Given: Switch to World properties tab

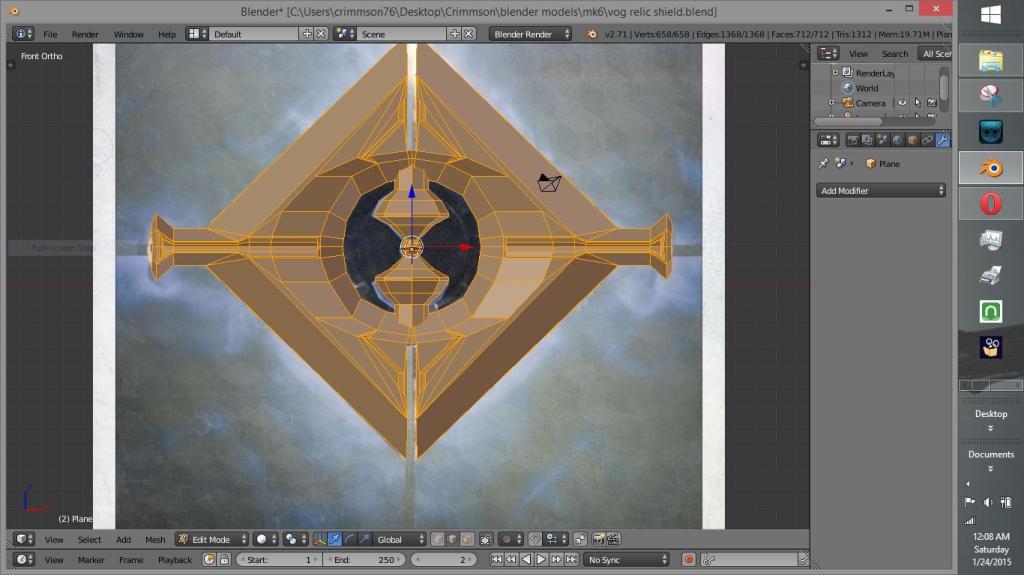Looking at the screenshot, I should coord(897,140).
